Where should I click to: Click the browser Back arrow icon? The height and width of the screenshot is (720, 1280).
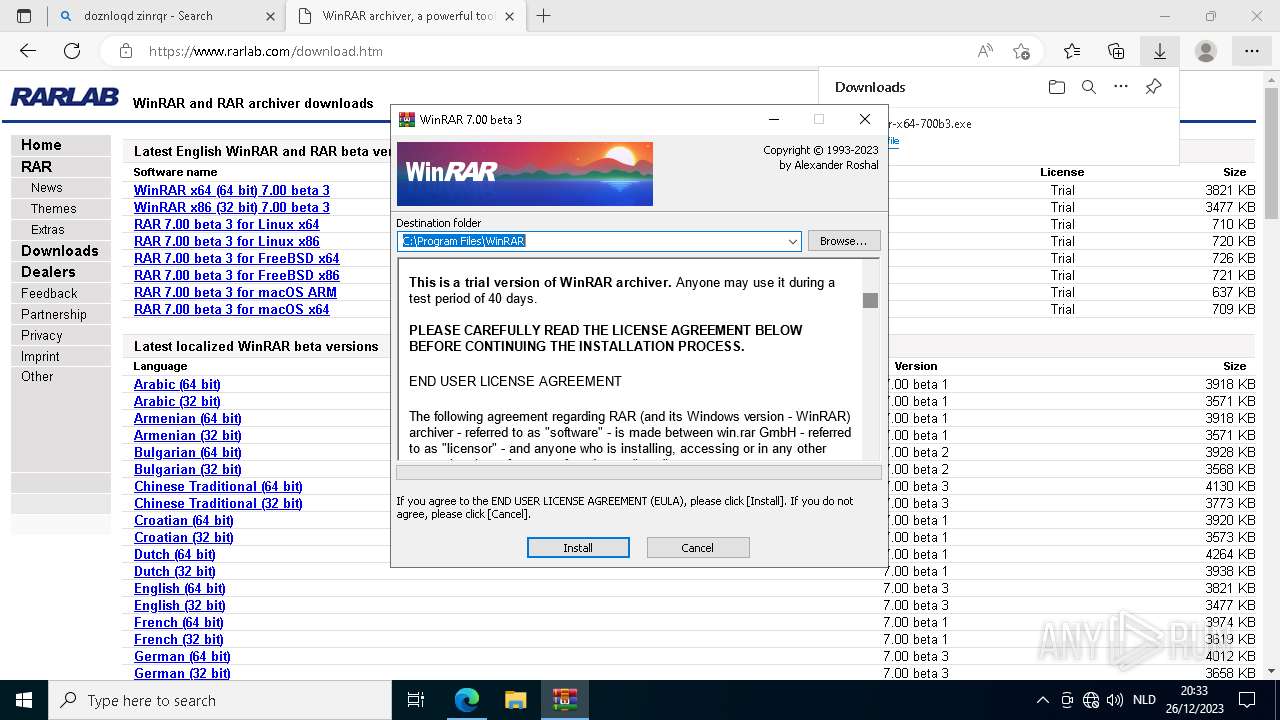[28, 51]
